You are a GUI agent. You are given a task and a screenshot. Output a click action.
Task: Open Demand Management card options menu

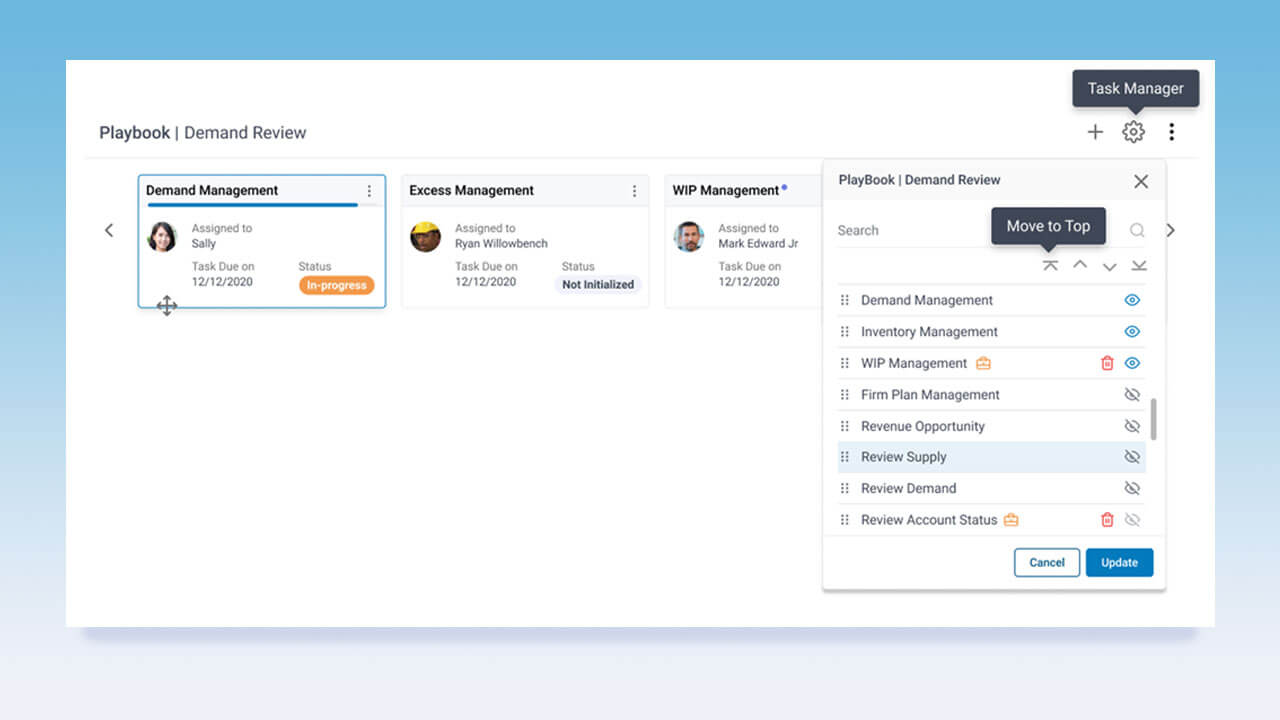[369, 191]
